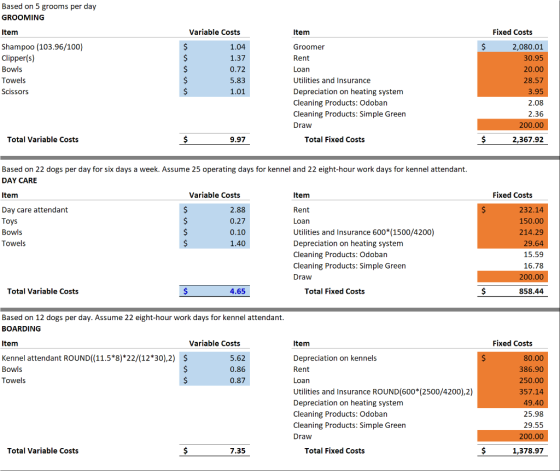This screenshot has height=471, width=560.
Task: Select the BOARDING section heading
Action: [x=21, y=329]
